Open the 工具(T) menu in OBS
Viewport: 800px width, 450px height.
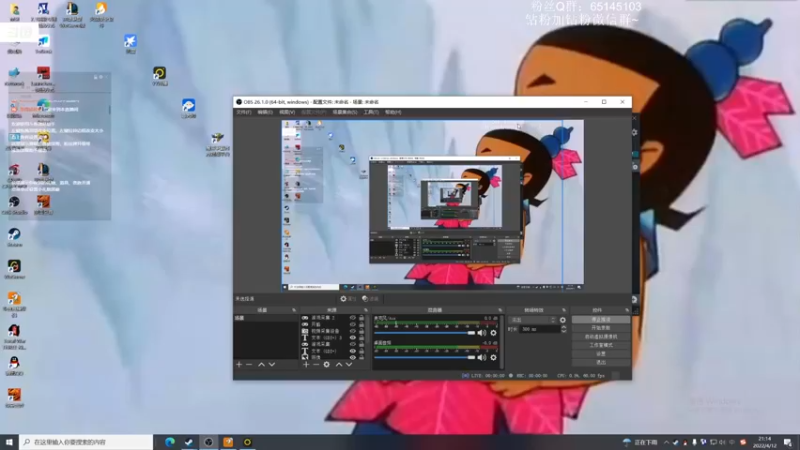click(x=371, y=112)
